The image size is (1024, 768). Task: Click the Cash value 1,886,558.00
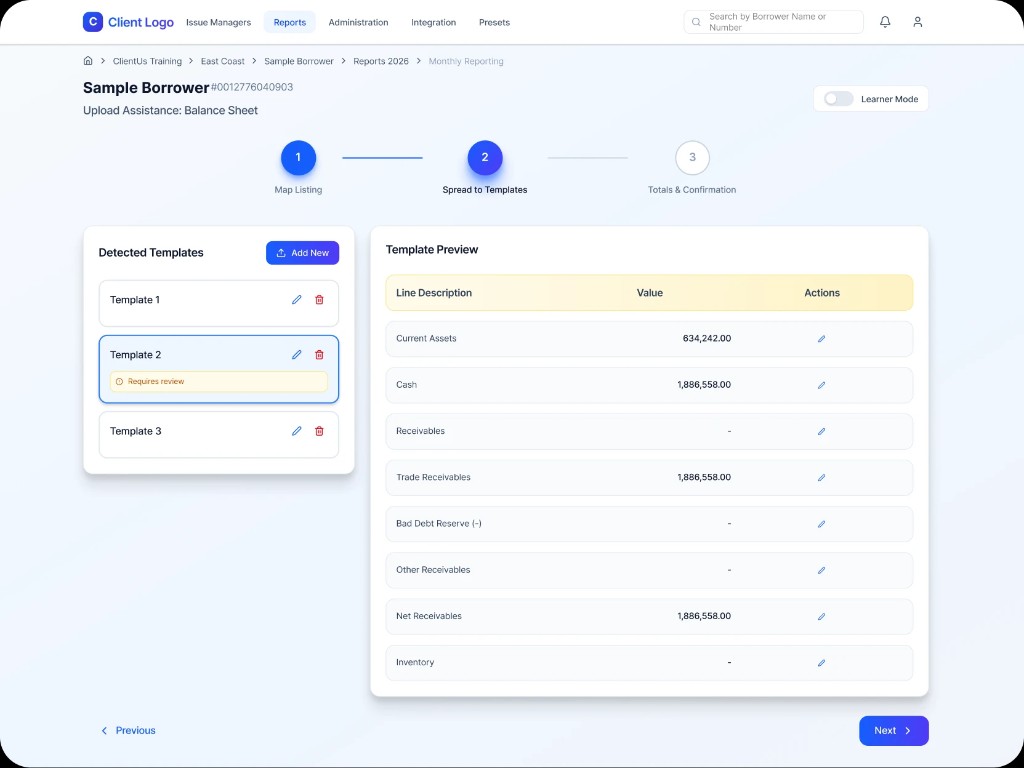[x=704, y=385]
